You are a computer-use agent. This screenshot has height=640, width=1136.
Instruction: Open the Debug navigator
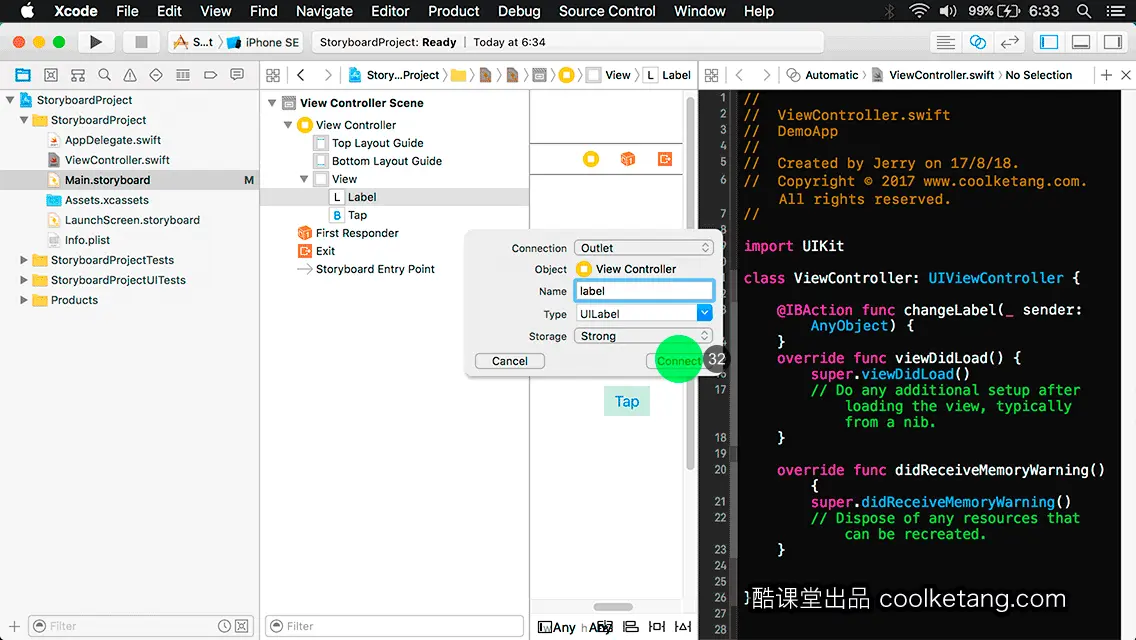point(183,75)
